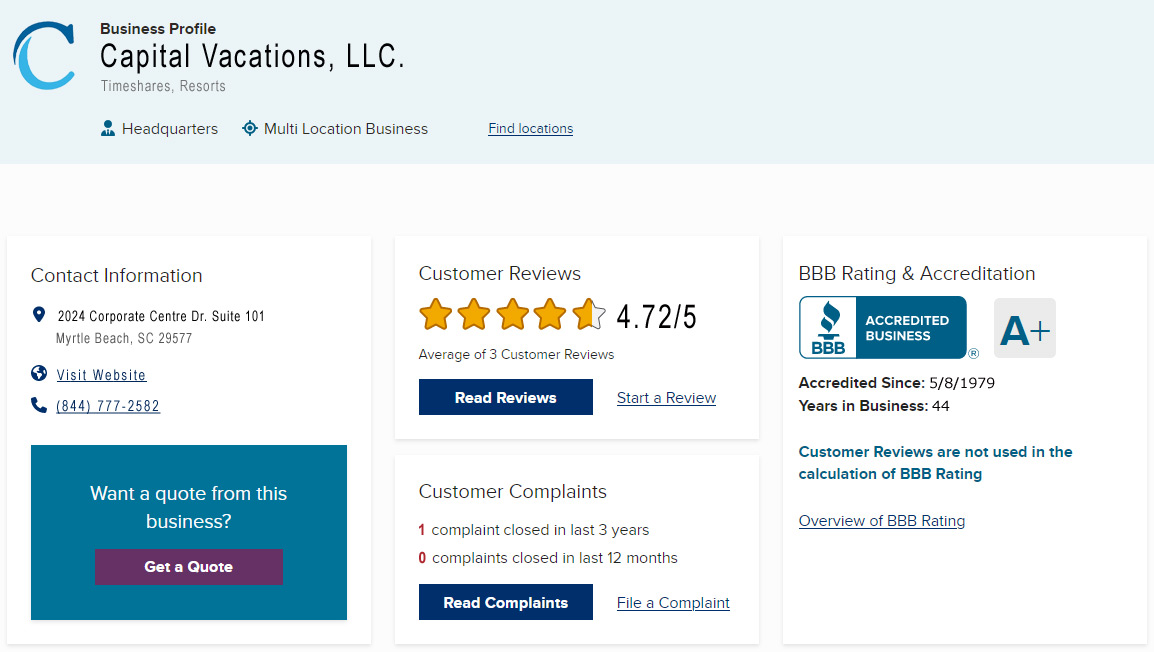Call the (844) 777-2582 phone number
This screenshot has width=1154, height=652.
(x=108, y=406)
